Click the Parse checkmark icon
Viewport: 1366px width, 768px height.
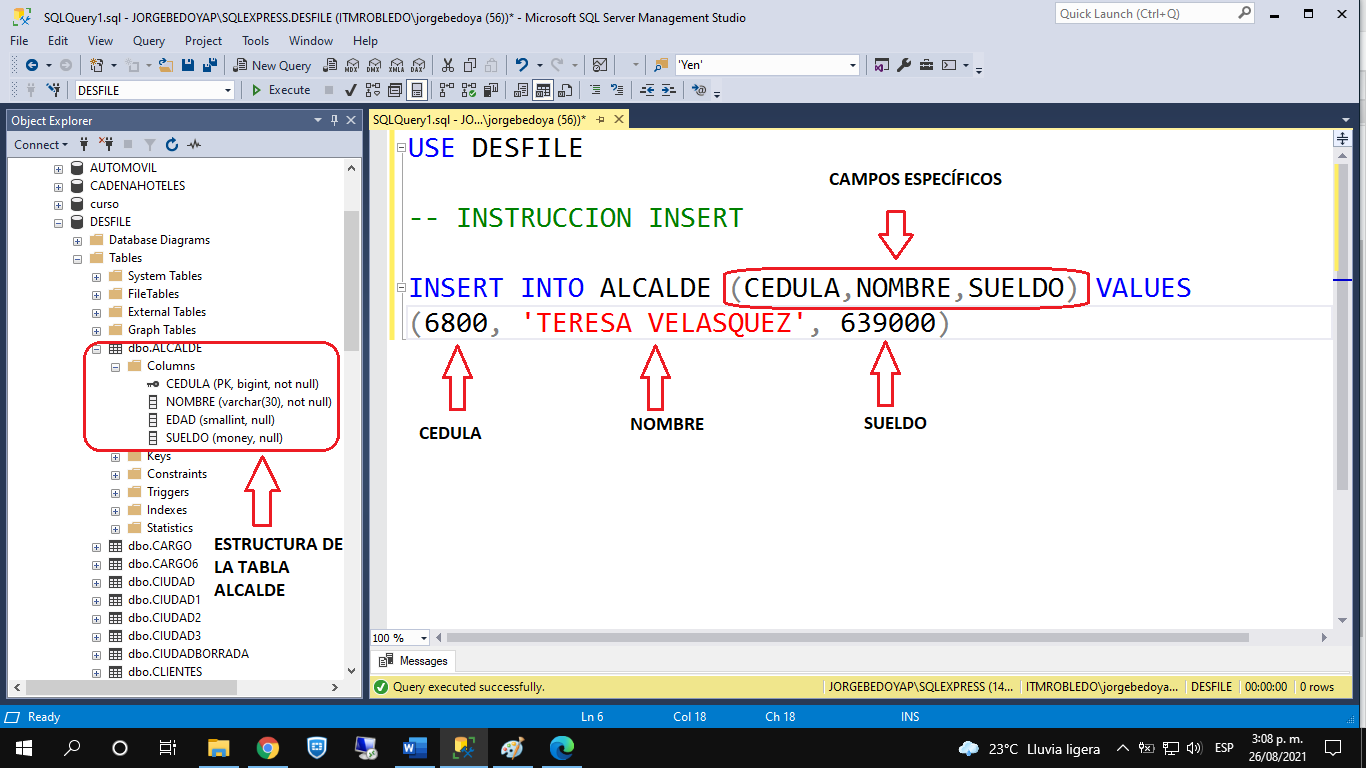point(351,90)
